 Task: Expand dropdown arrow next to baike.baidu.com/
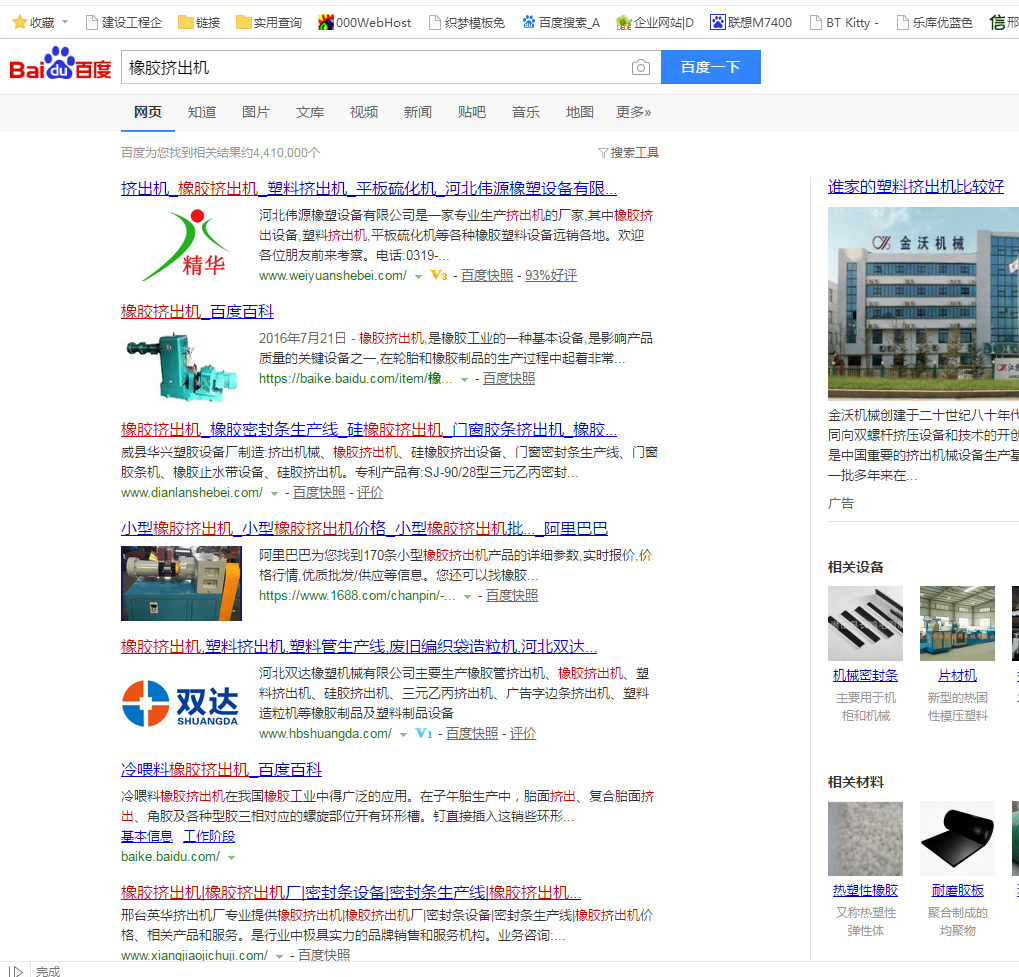click(231, 858)
